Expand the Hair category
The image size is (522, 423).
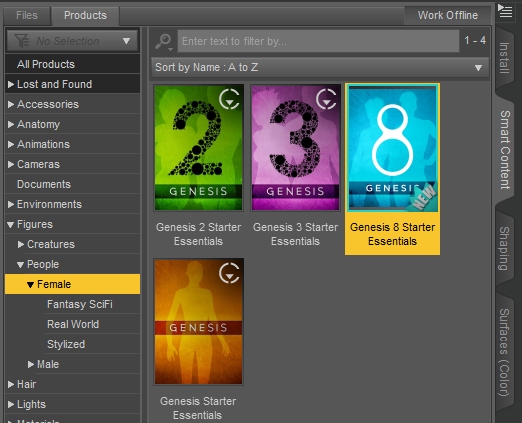pos(11,384)
